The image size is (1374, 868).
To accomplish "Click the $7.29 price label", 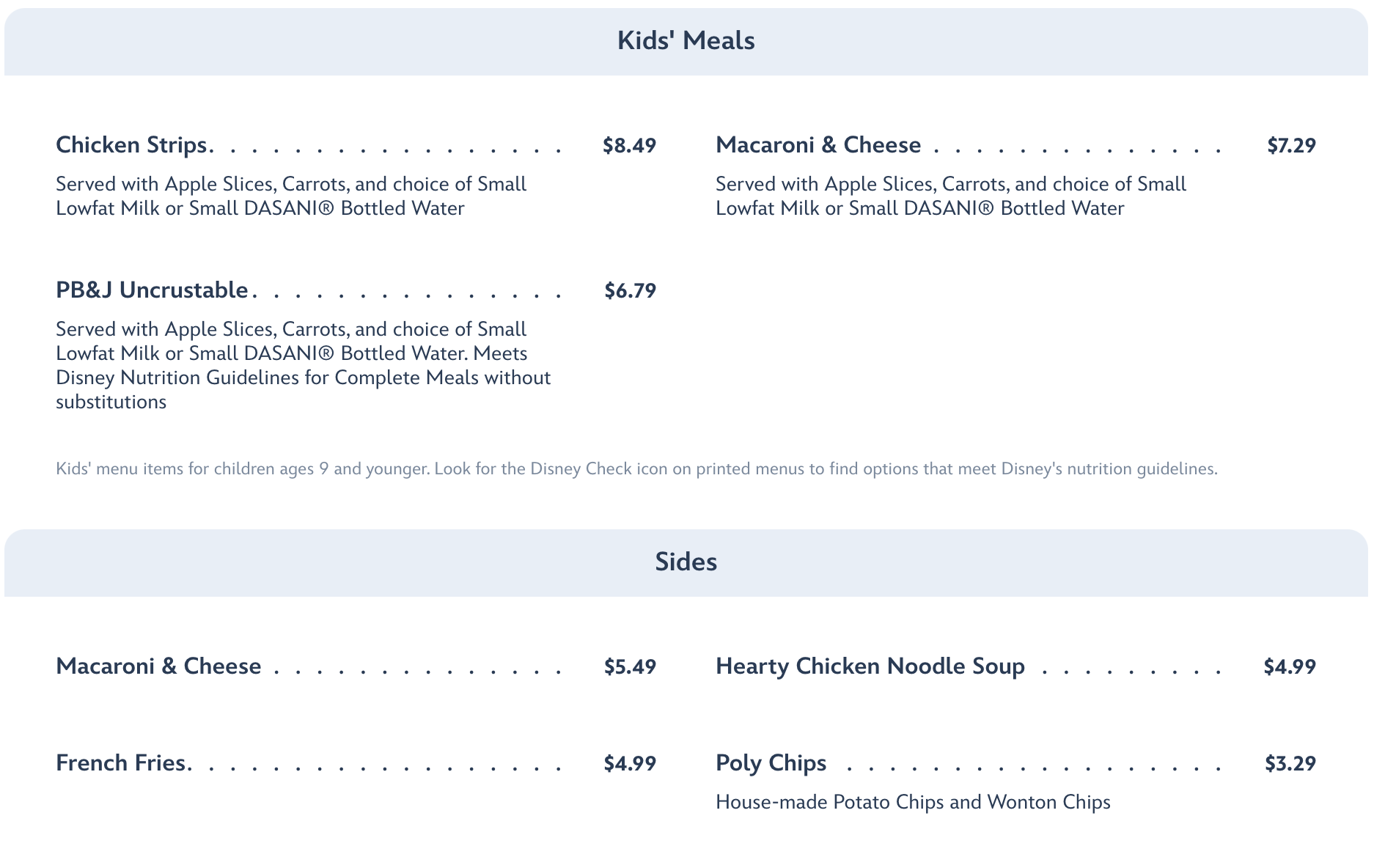I will coord(1291,145).
